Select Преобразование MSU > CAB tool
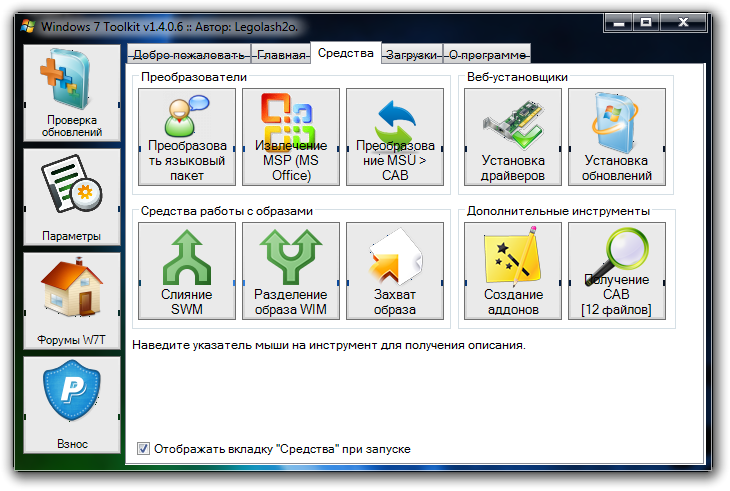The width and height of the screenshot is (730, 491). (x=395, y=137)
